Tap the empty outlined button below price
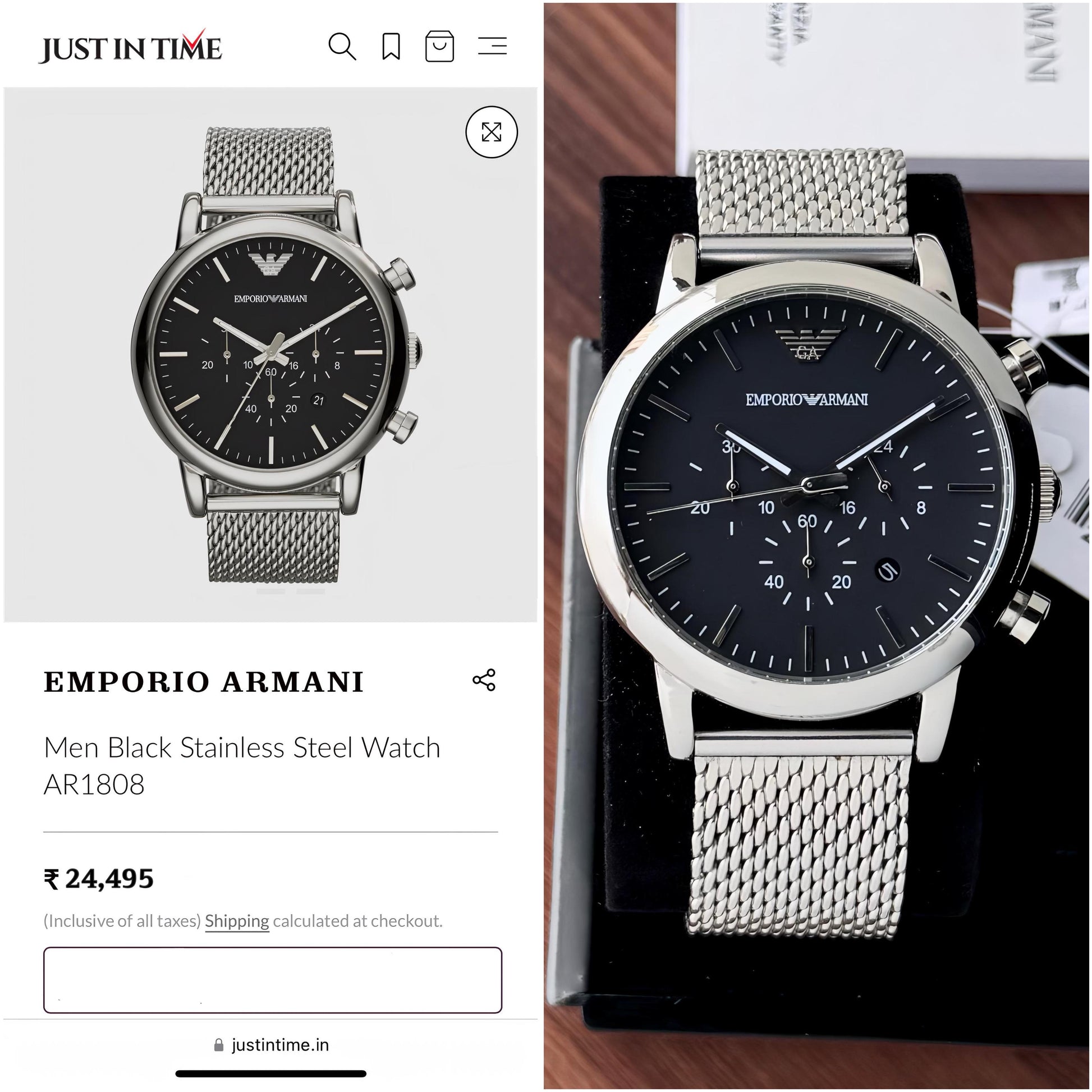 272,980
